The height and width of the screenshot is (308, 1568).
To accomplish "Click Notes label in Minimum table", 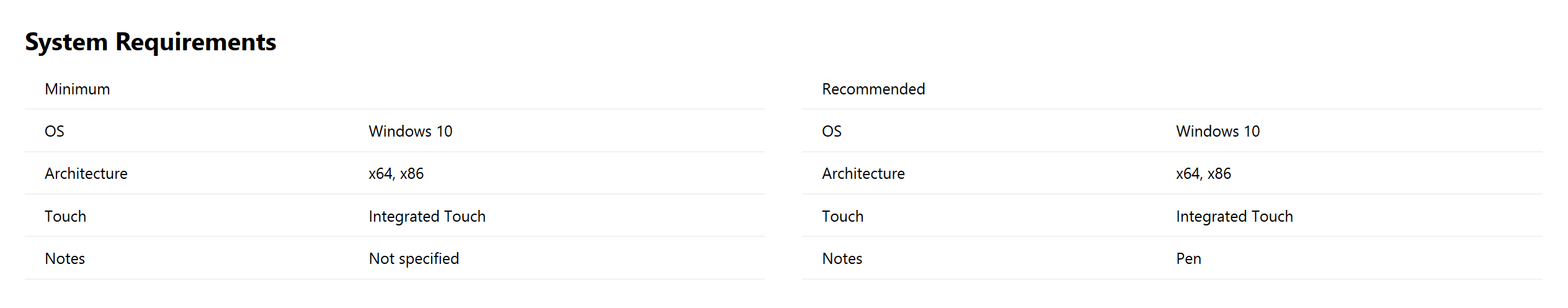I will [x=65, y=258].
